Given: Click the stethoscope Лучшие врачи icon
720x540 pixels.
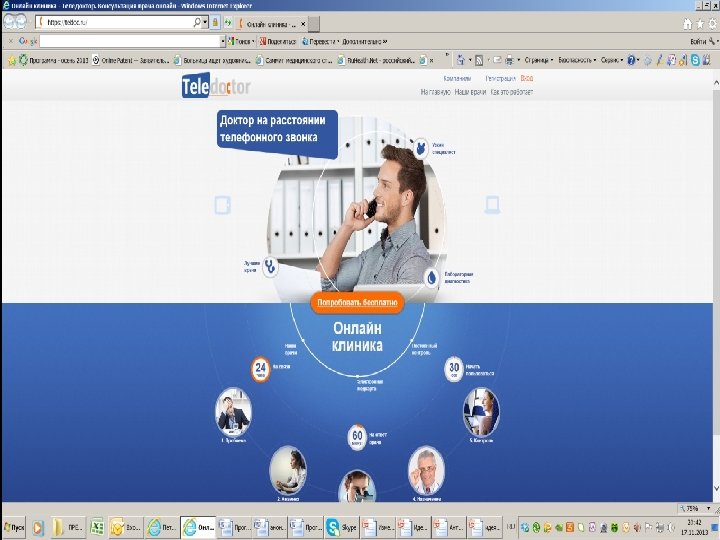Looking at the screenshot, I should click(270, 266).
